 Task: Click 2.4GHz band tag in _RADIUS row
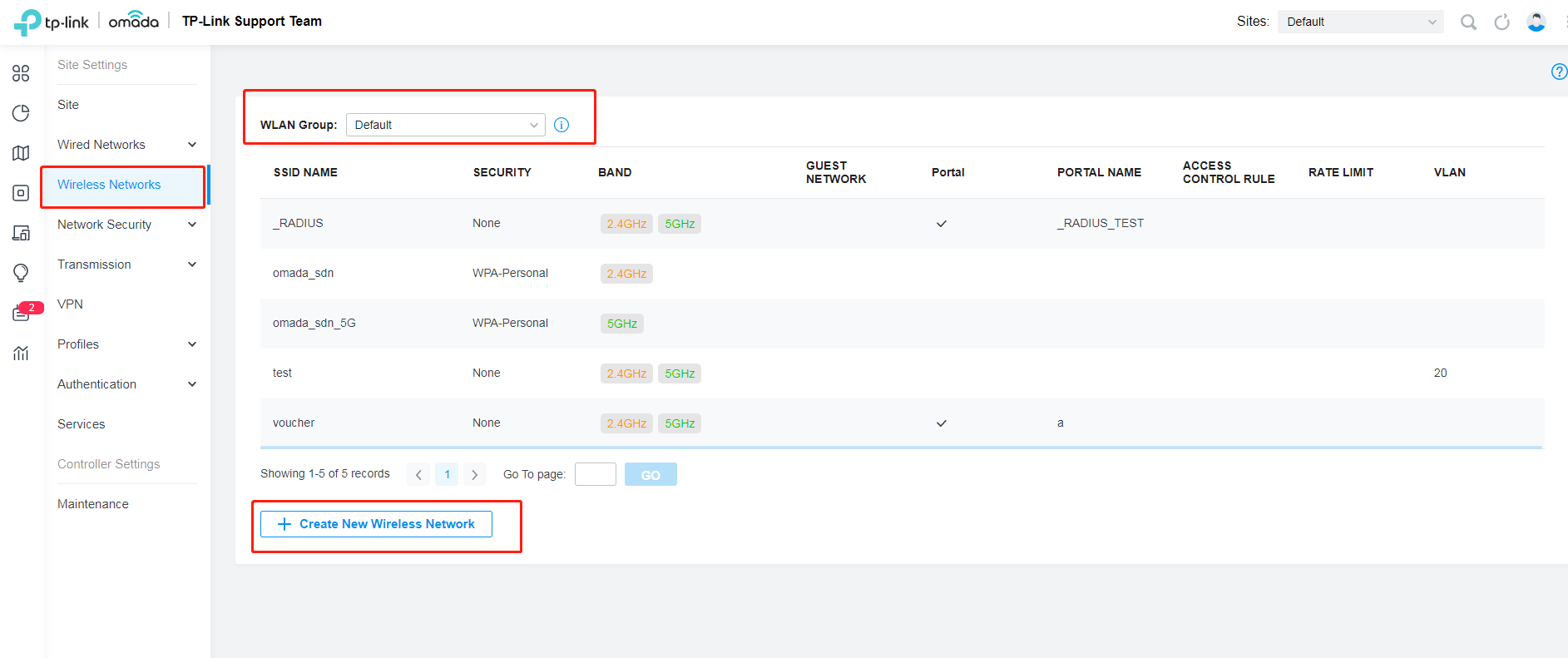[x=626, y=224]
